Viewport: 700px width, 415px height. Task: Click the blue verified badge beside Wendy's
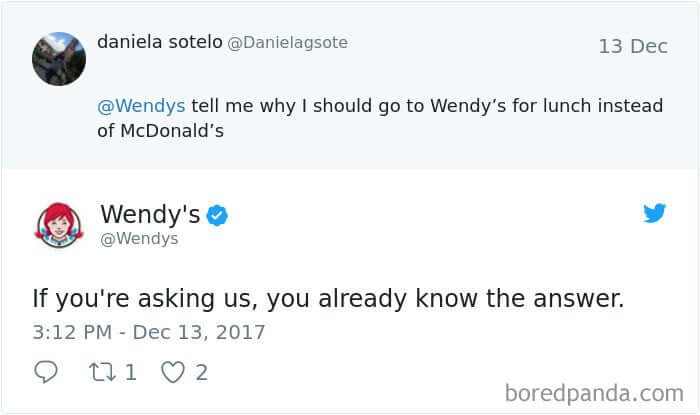click(217, 215)
